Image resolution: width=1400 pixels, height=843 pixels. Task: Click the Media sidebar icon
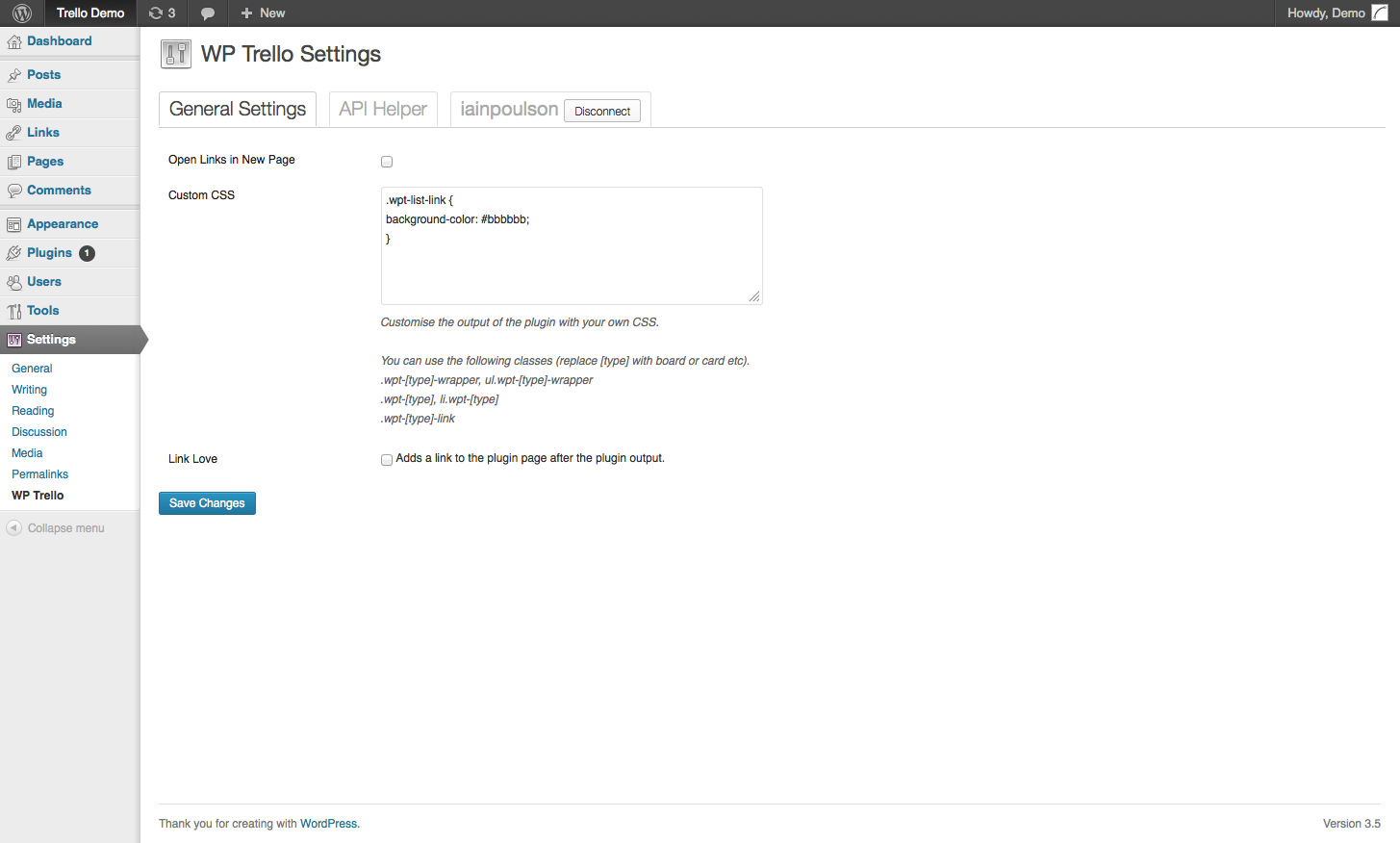coord(13,104)
